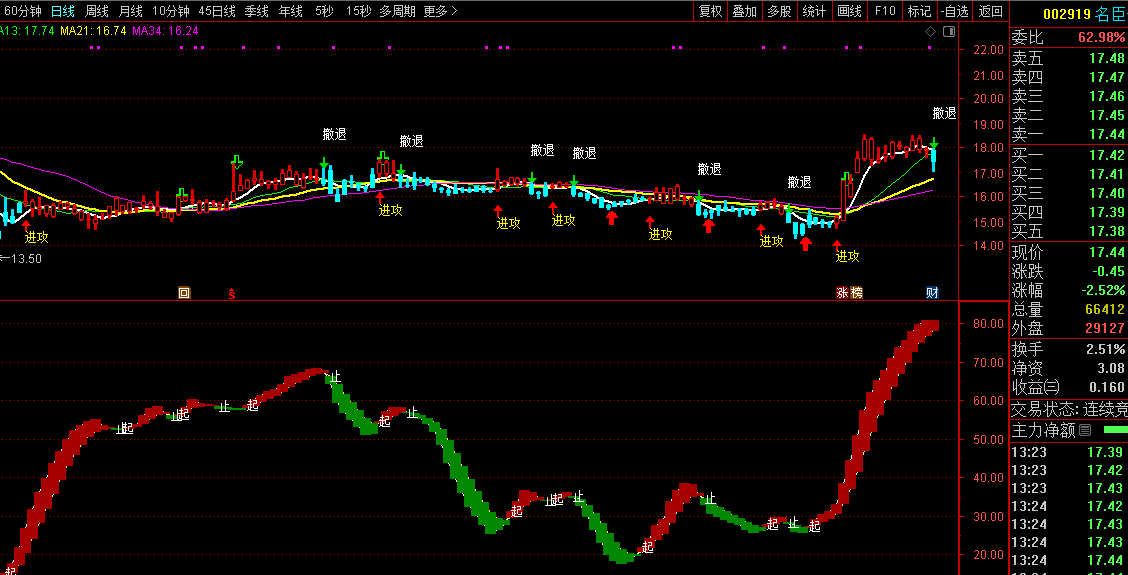
Task: Open the 榜 ranking badge icon
Action: (856, 293)
